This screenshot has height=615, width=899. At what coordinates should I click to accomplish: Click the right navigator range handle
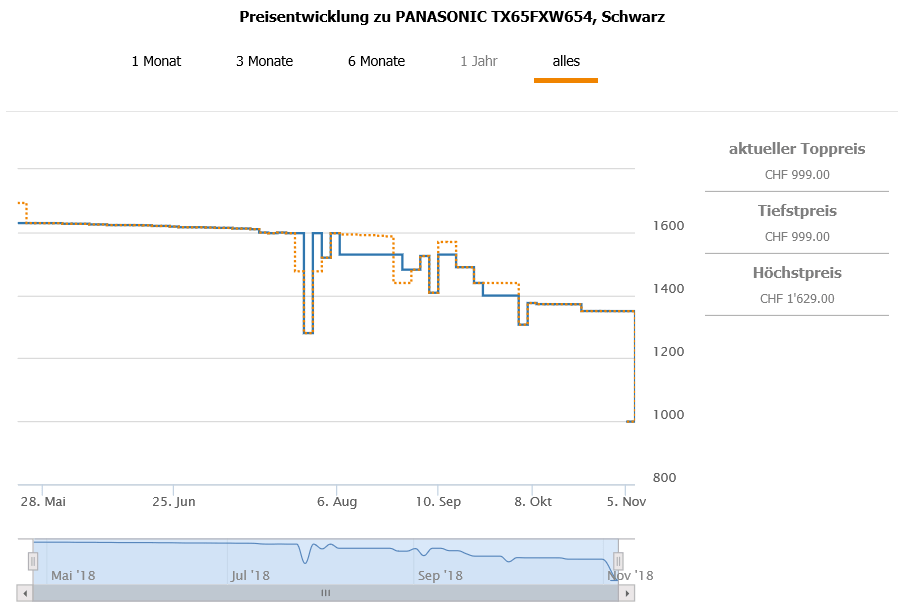click(x=618, y=561)
